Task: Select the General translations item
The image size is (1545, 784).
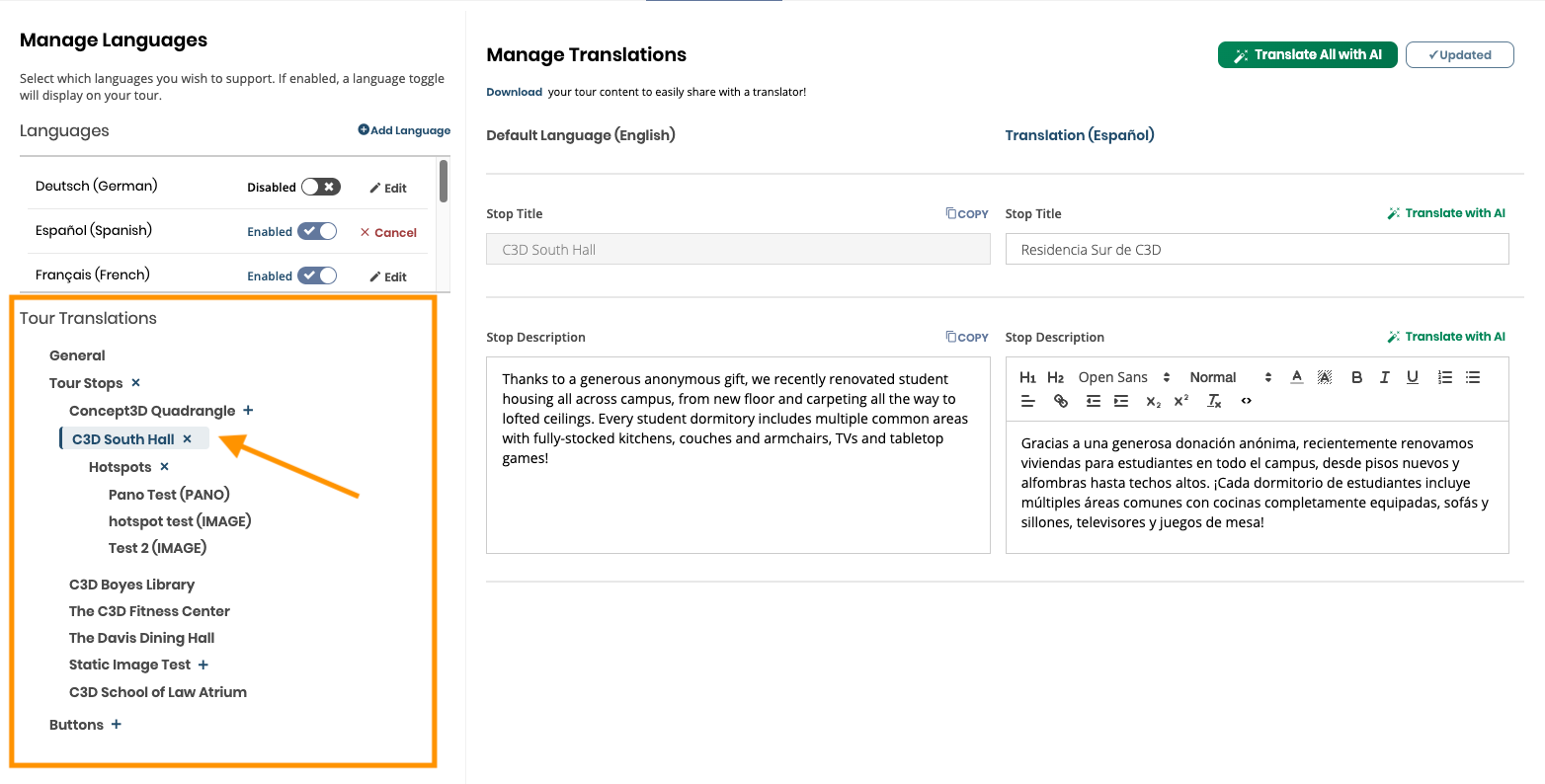Action: click(77, 355)
